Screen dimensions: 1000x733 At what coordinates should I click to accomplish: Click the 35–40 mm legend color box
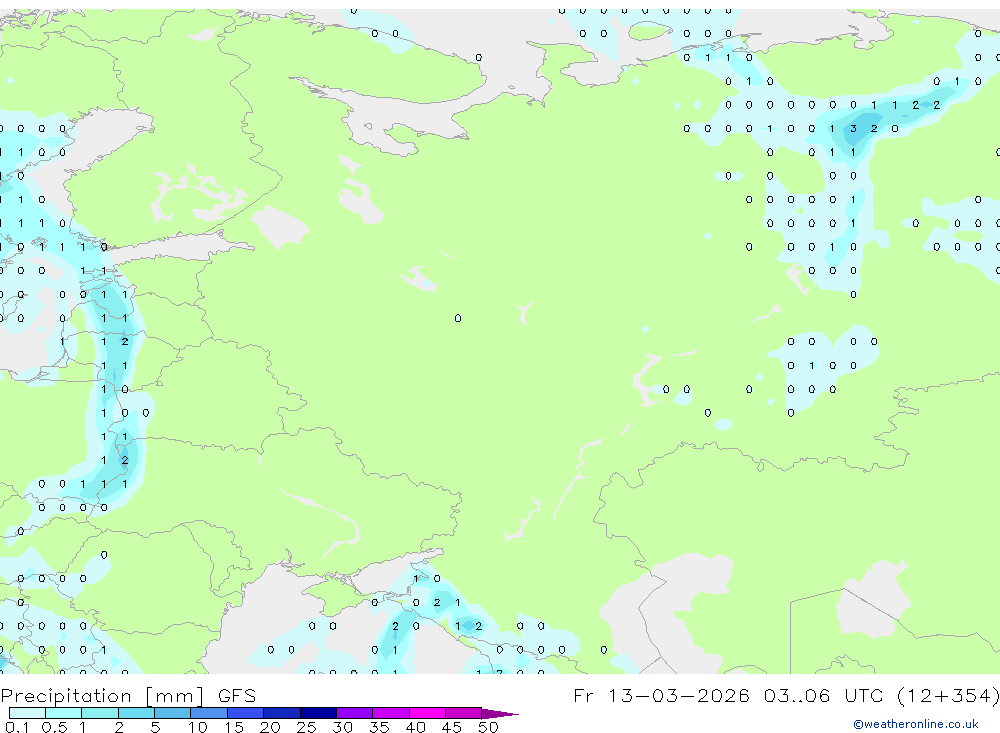[x=390, y=713]
